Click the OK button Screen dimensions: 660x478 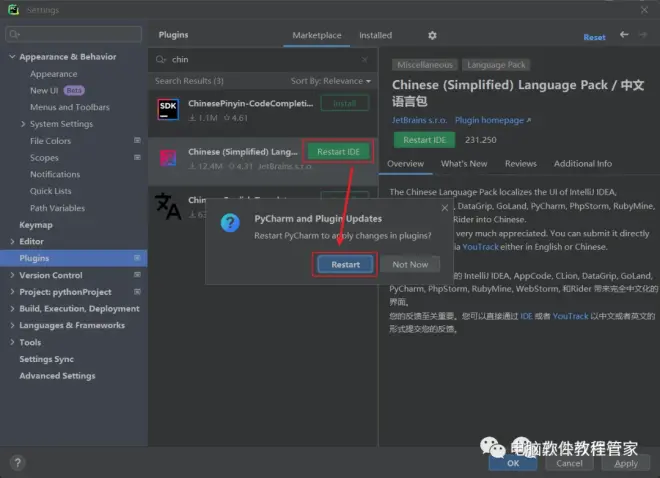pyautogui.click(x=513, y=463)
